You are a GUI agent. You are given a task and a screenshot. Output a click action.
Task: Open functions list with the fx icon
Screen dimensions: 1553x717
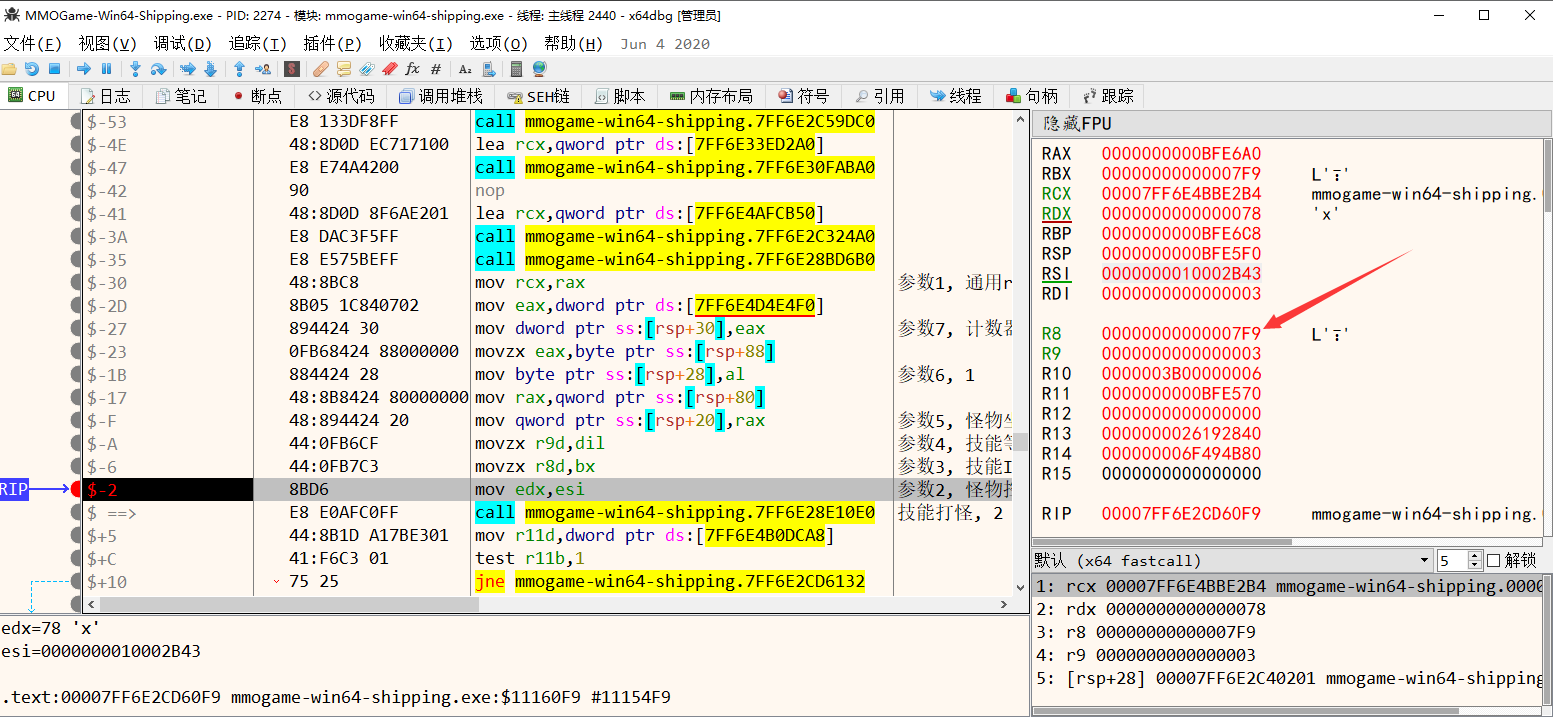(x=413, y=69)
